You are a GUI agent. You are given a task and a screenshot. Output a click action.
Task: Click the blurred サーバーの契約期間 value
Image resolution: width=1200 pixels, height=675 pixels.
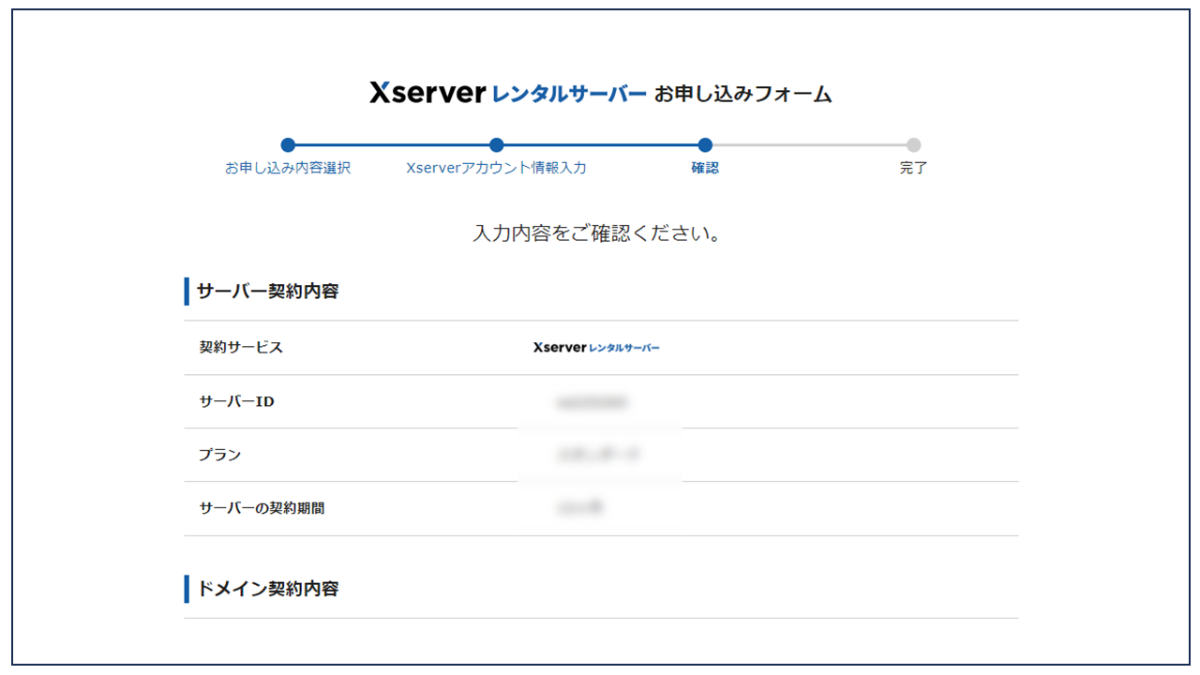581,508
